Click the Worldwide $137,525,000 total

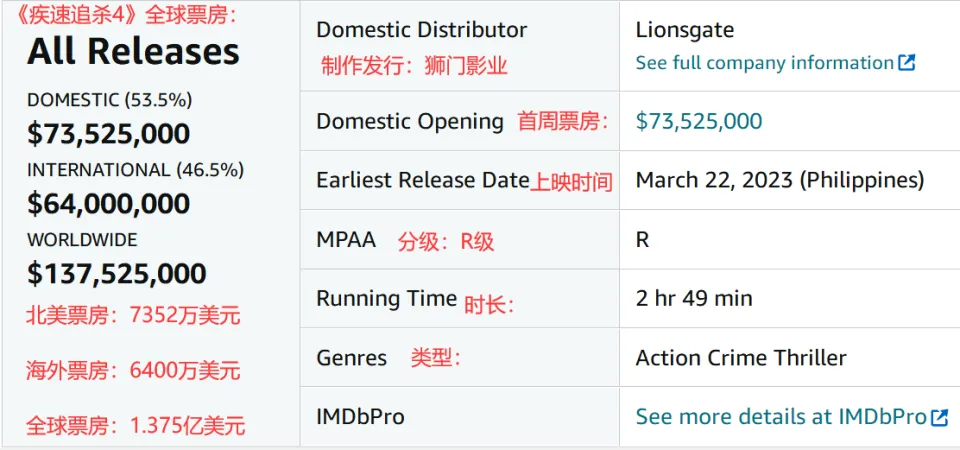116,273
